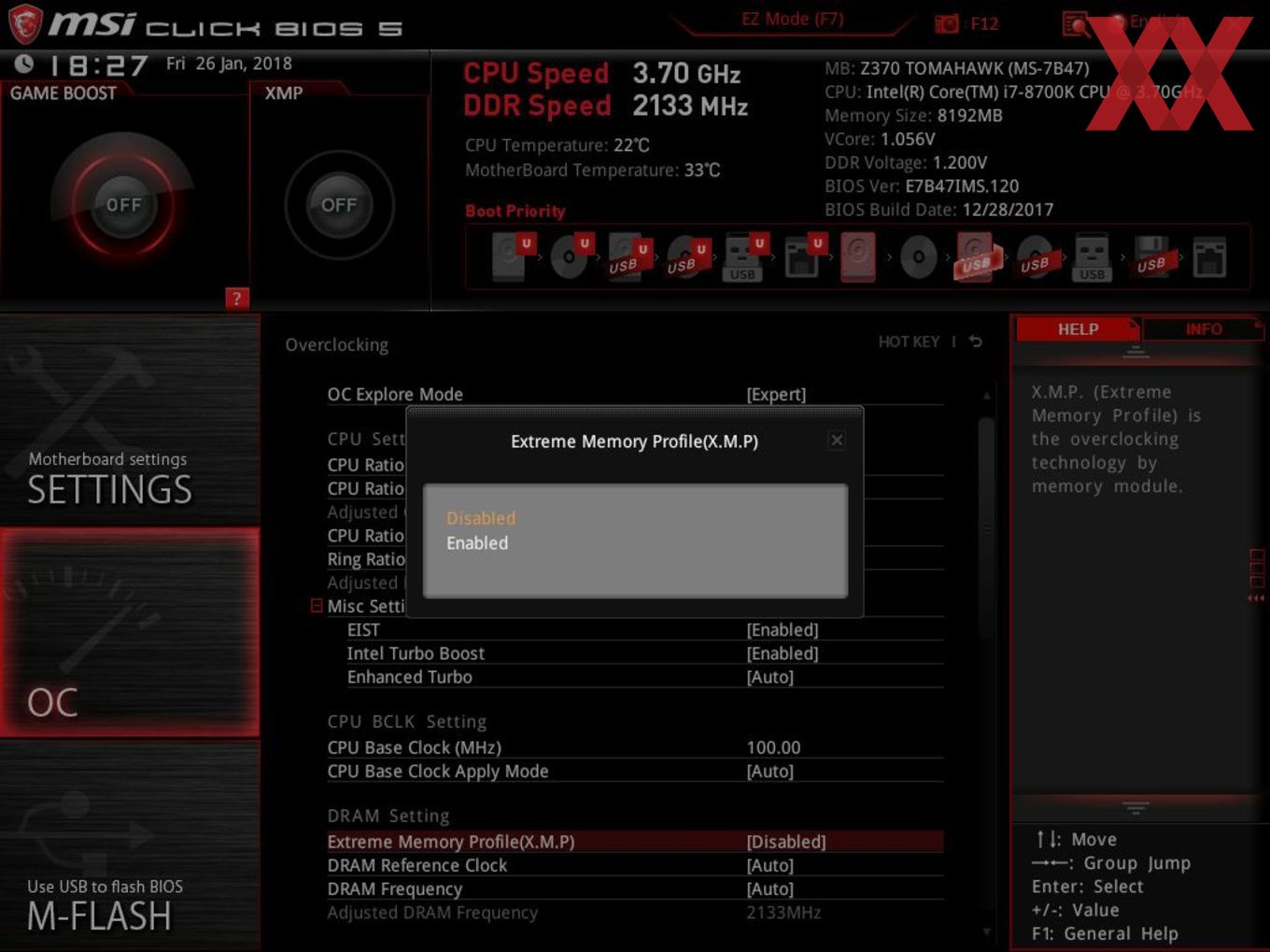Select the Enhanced Turbo label
Viewport: 1270px width, 952px height.
410,677
